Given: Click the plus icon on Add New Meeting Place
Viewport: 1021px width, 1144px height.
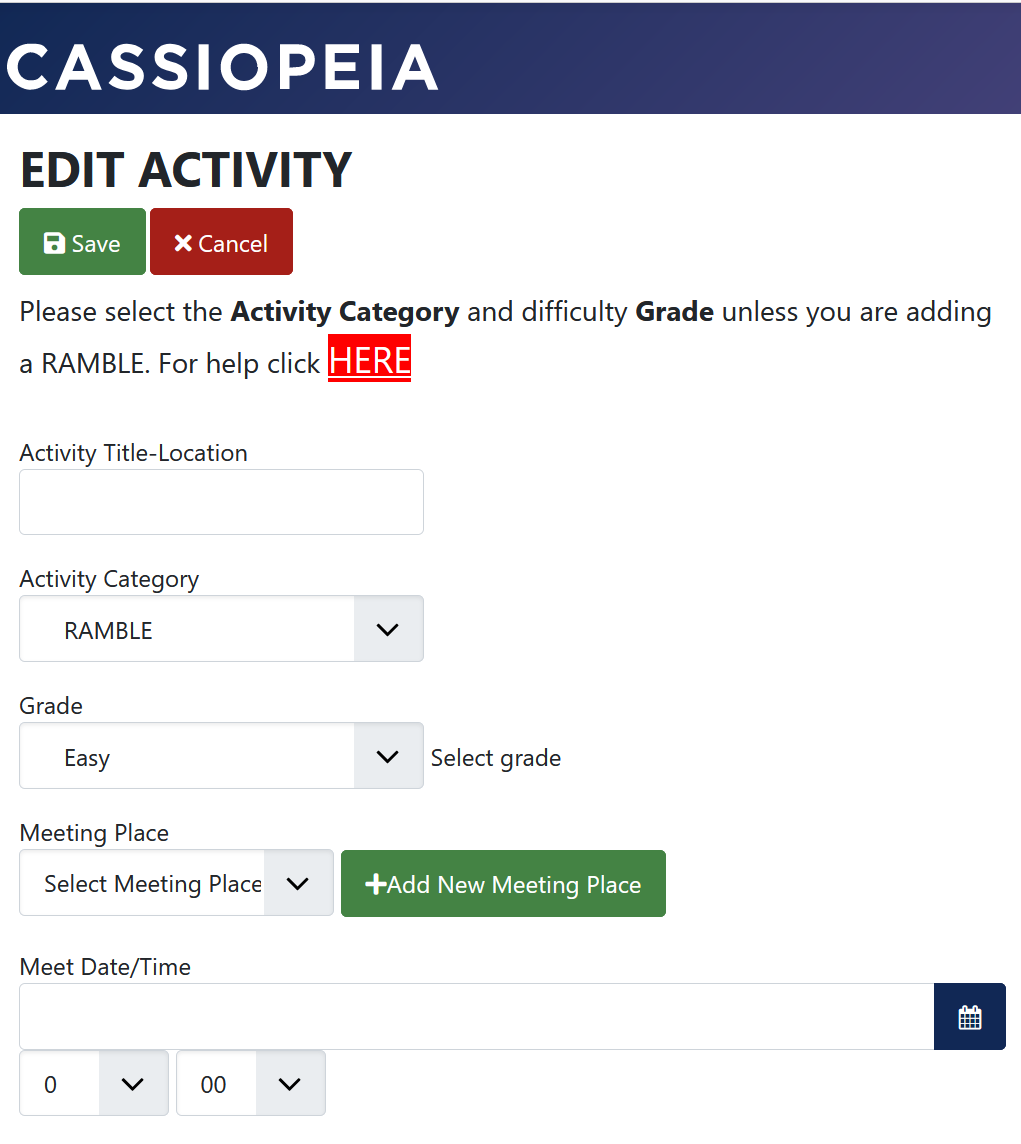Looking at the screenshot, I should (x=375, y=884).
